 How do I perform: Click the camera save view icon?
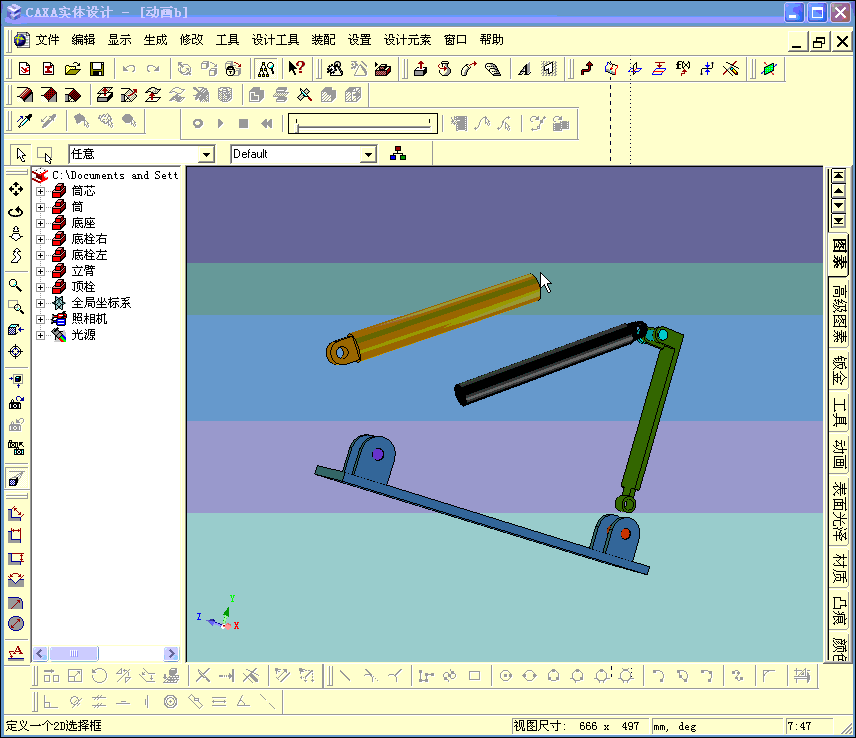[16, 403]
